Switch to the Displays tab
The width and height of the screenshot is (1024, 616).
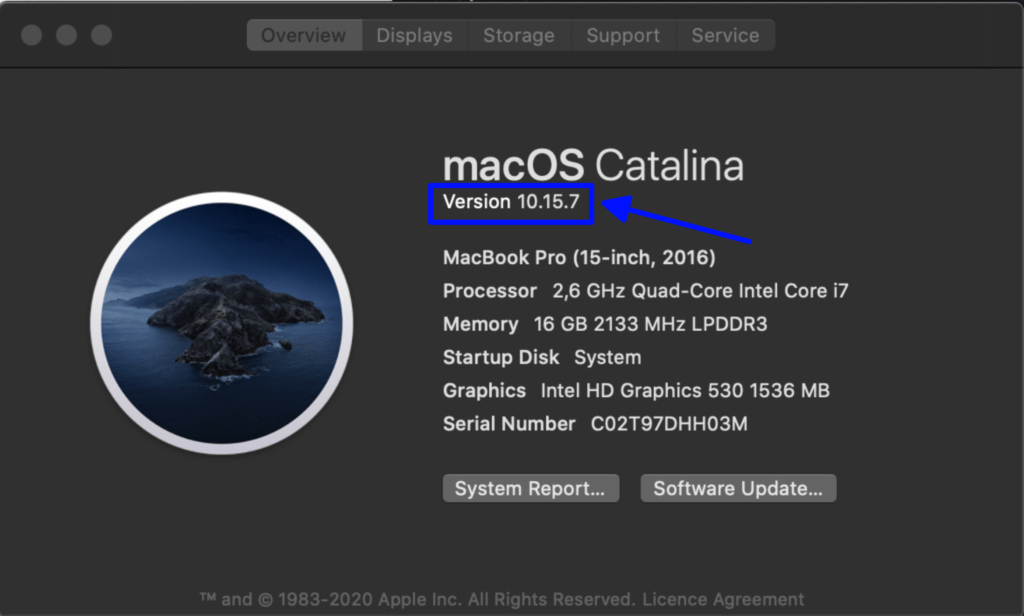click(415, 35)
